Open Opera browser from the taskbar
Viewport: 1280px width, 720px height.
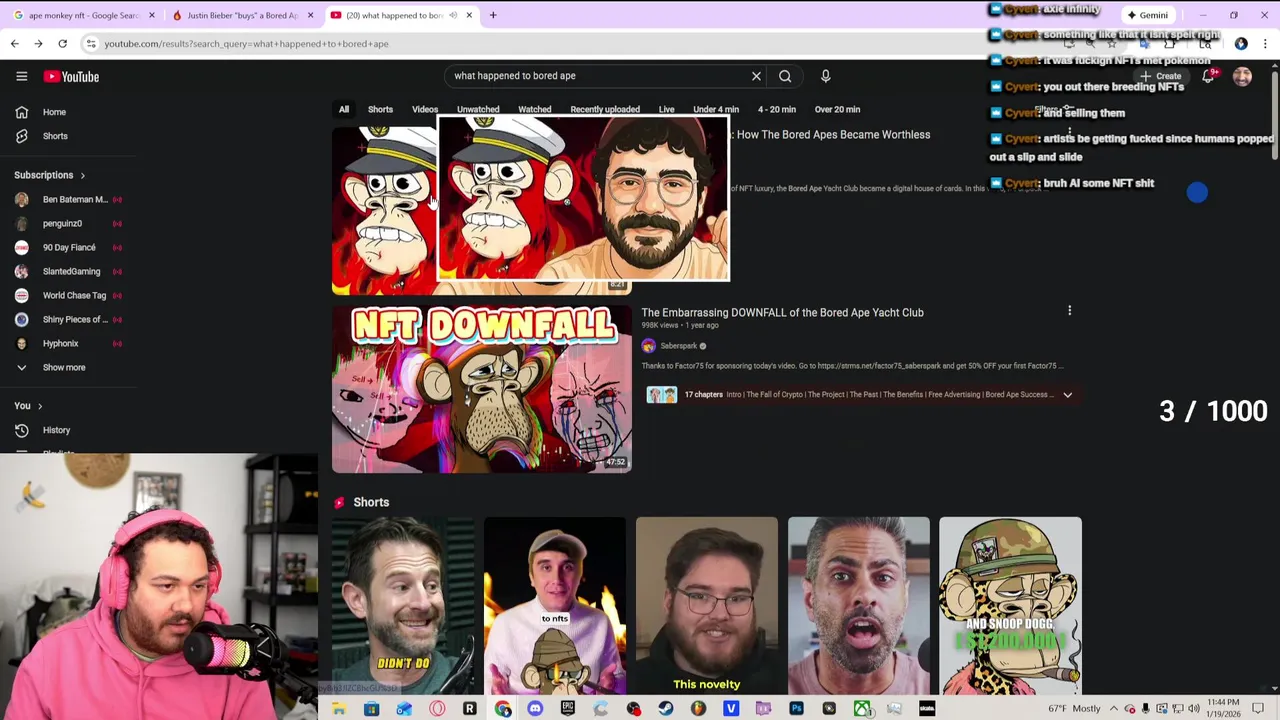[437, 709]
